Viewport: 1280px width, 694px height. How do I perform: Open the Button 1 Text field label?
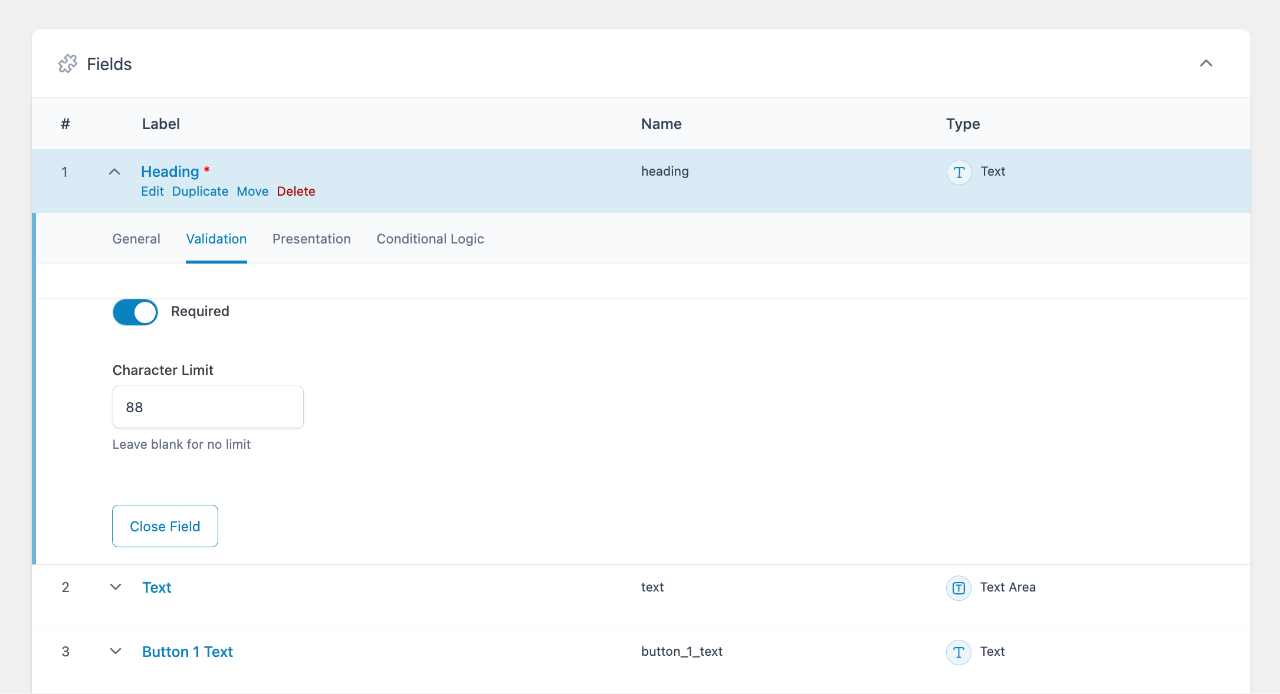pyautogui.click(x=187, y=652)
